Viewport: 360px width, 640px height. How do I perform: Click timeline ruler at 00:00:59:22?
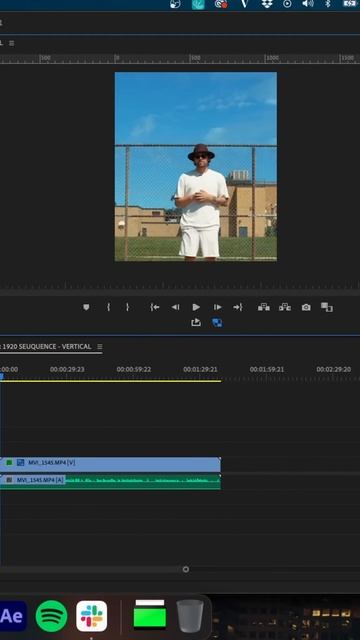(133, 369)
